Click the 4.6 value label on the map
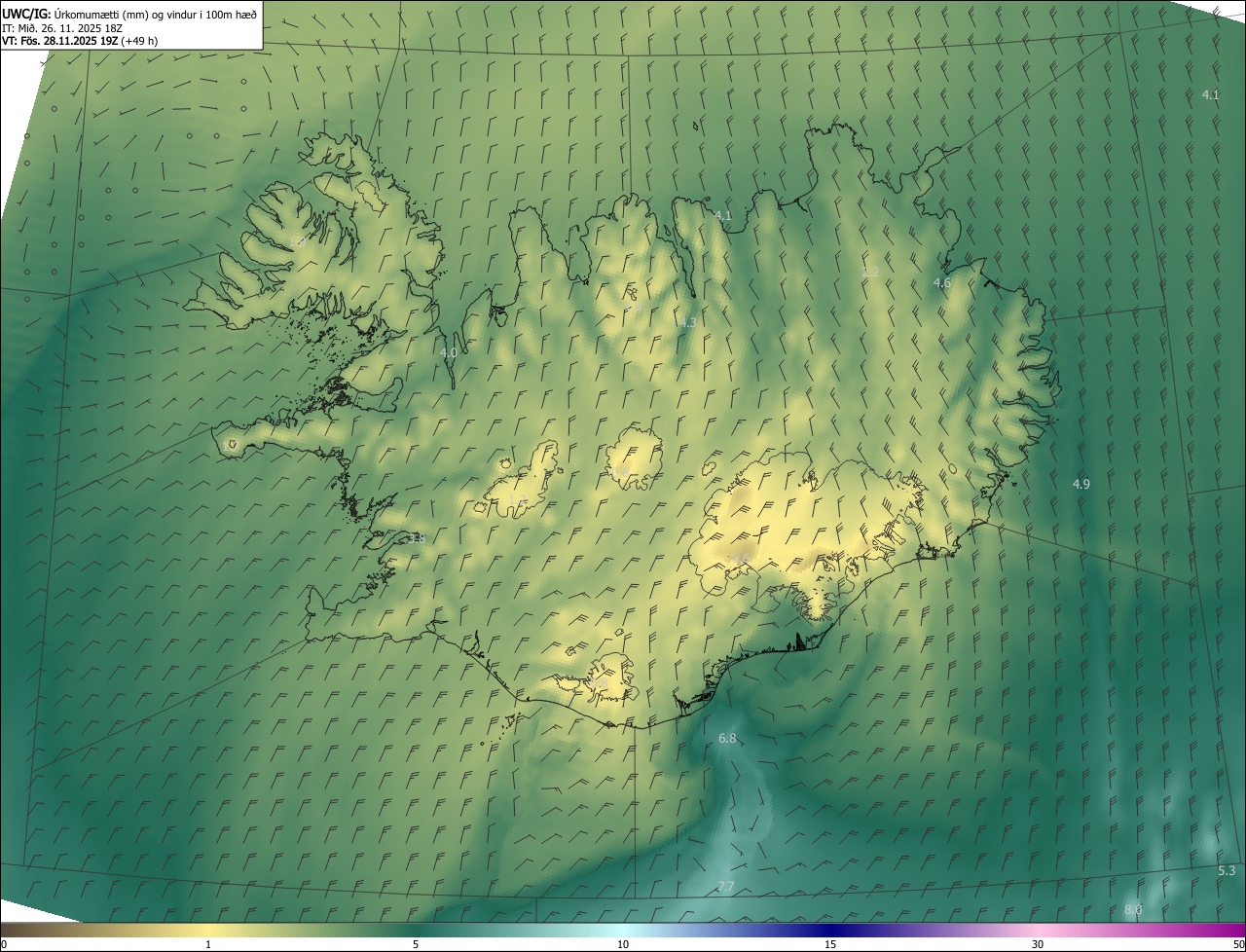Viewport: 1246px width, 952px height. click(941, 282)
